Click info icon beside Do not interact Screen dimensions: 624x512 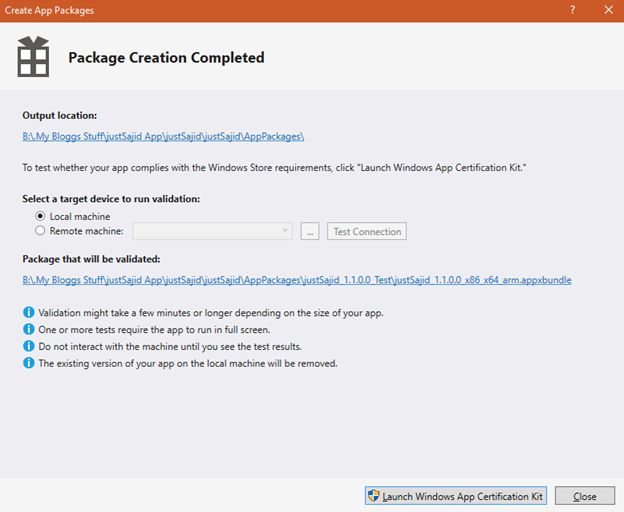coord(29,346)
